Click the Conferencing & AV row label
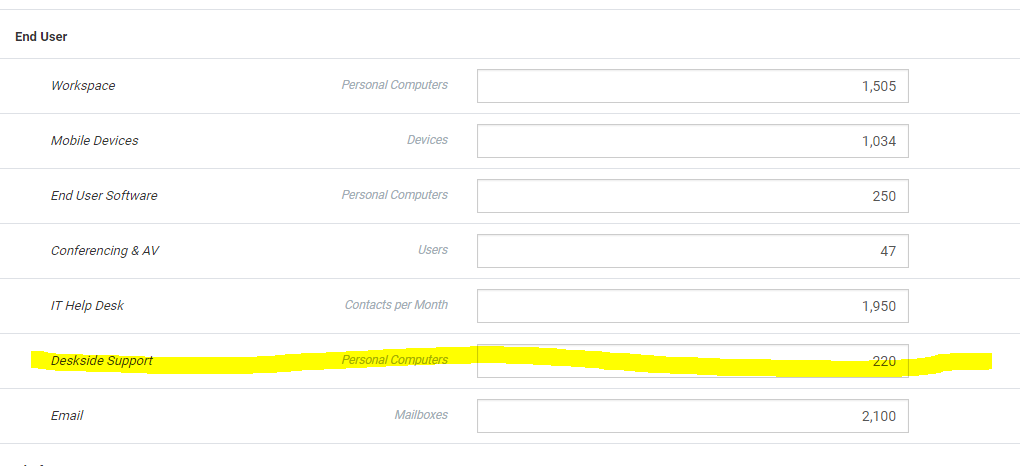This screenshot has height=466, width=1020. [x=105, y=251]
